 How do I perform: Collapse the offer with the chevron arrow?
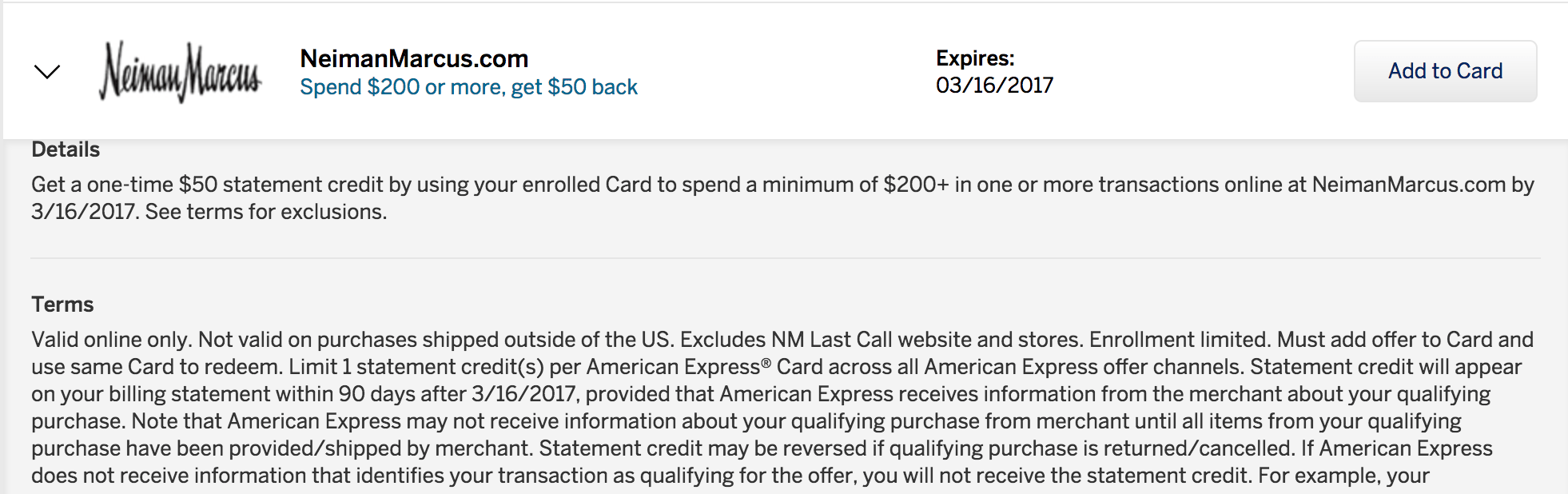pos(47,72)
